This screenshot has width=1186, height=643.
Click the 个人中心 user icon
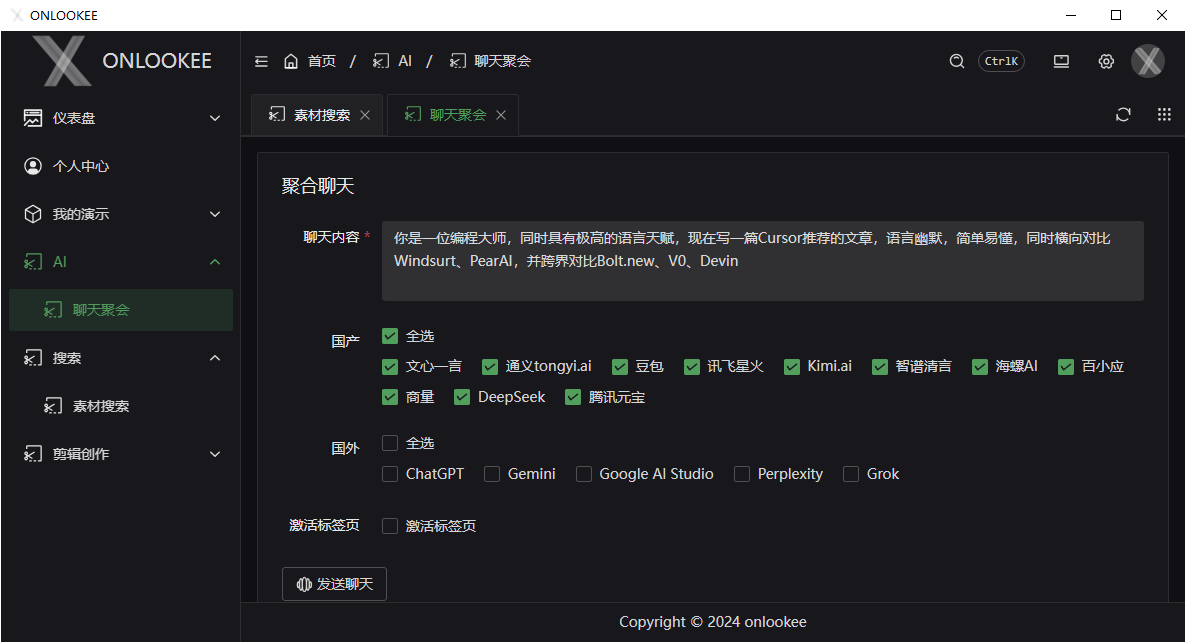[33, 166]
